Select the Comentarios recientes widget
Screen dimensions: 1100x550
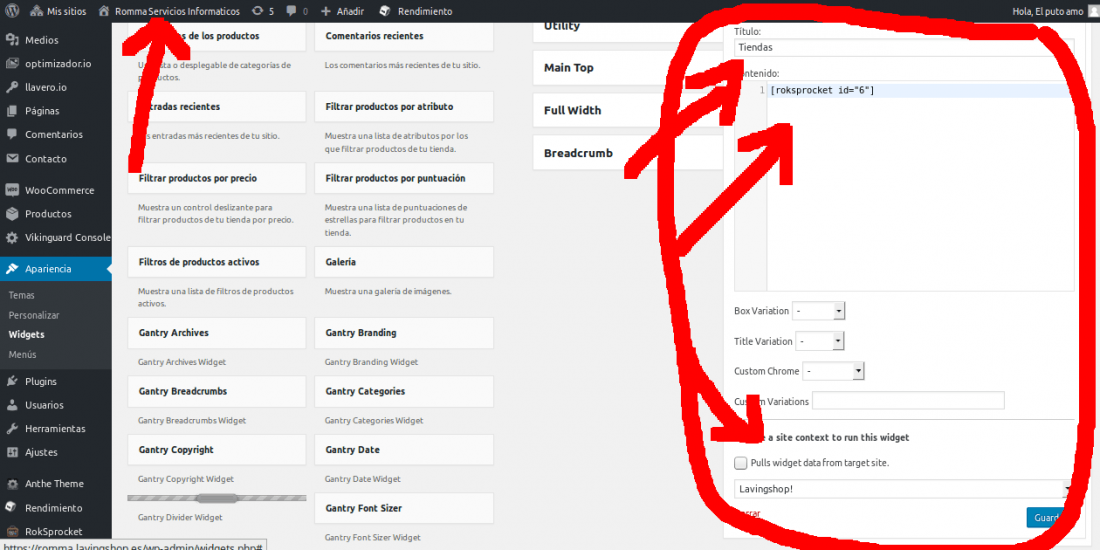pyautogui.click(x=404, y=36)
